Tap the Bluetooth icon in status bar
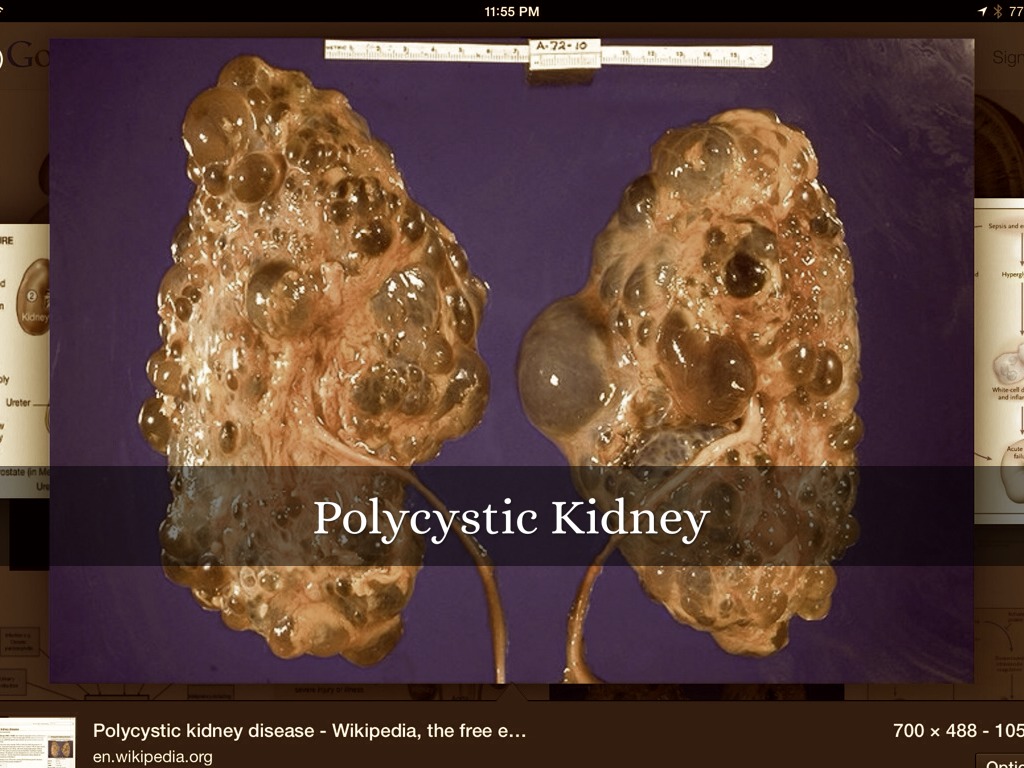 click(x=997, y=11)
